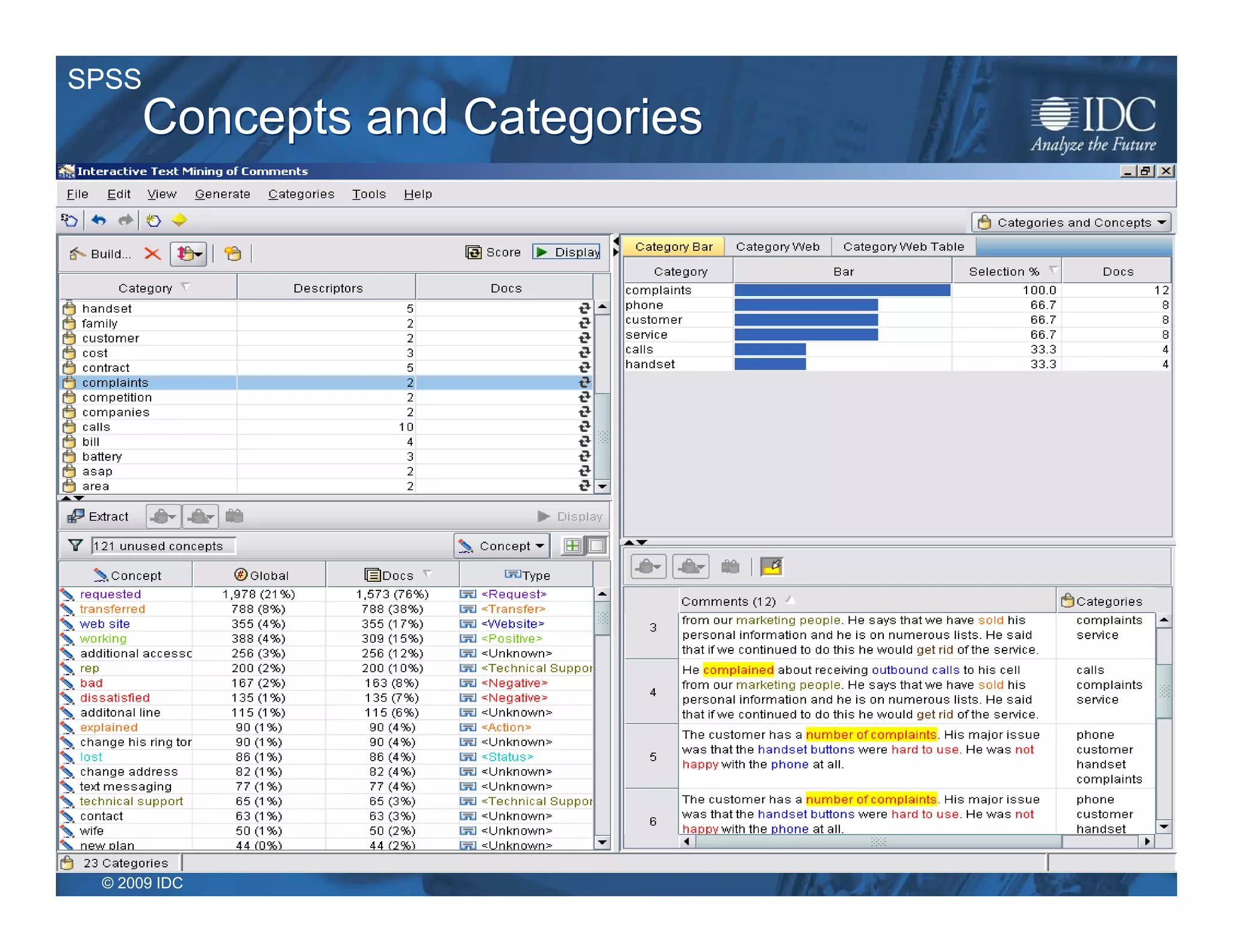Select the handset category row
The image size is (1233, 952).
coord(325,308)
